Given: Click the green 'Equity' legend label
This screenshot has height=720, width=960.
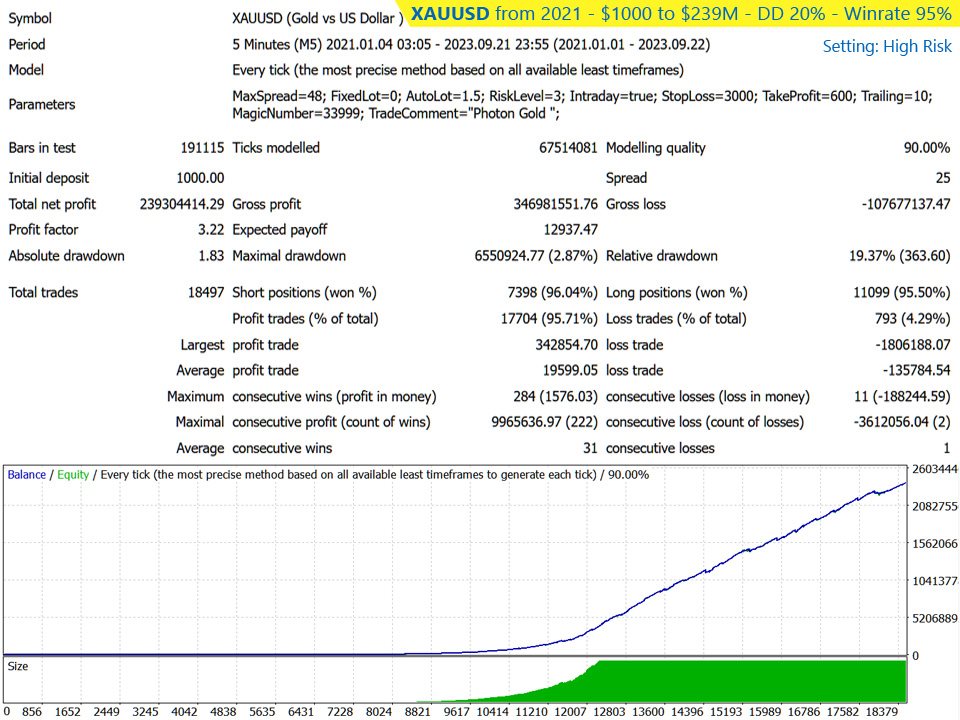Looking at the screenshot, I should pyautogui.click(x=73, y=474).
